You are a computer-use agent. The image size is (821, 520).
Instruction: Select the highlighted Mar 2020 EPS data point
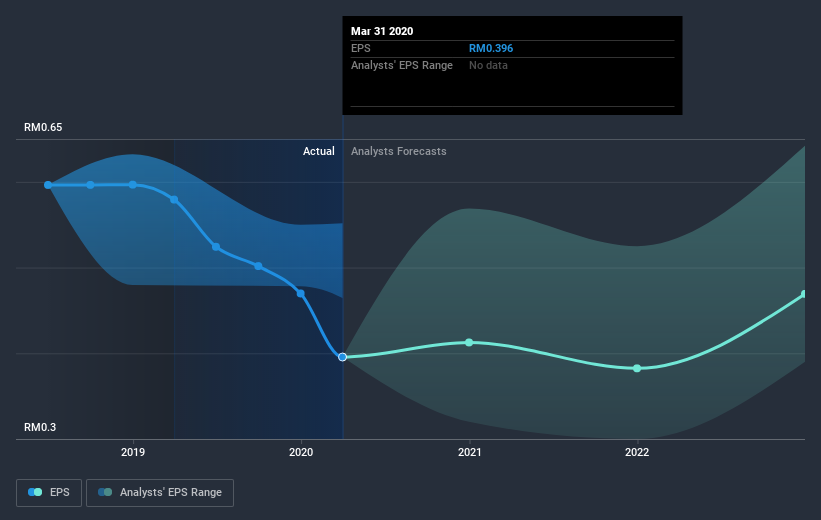[x=343, y=357]
